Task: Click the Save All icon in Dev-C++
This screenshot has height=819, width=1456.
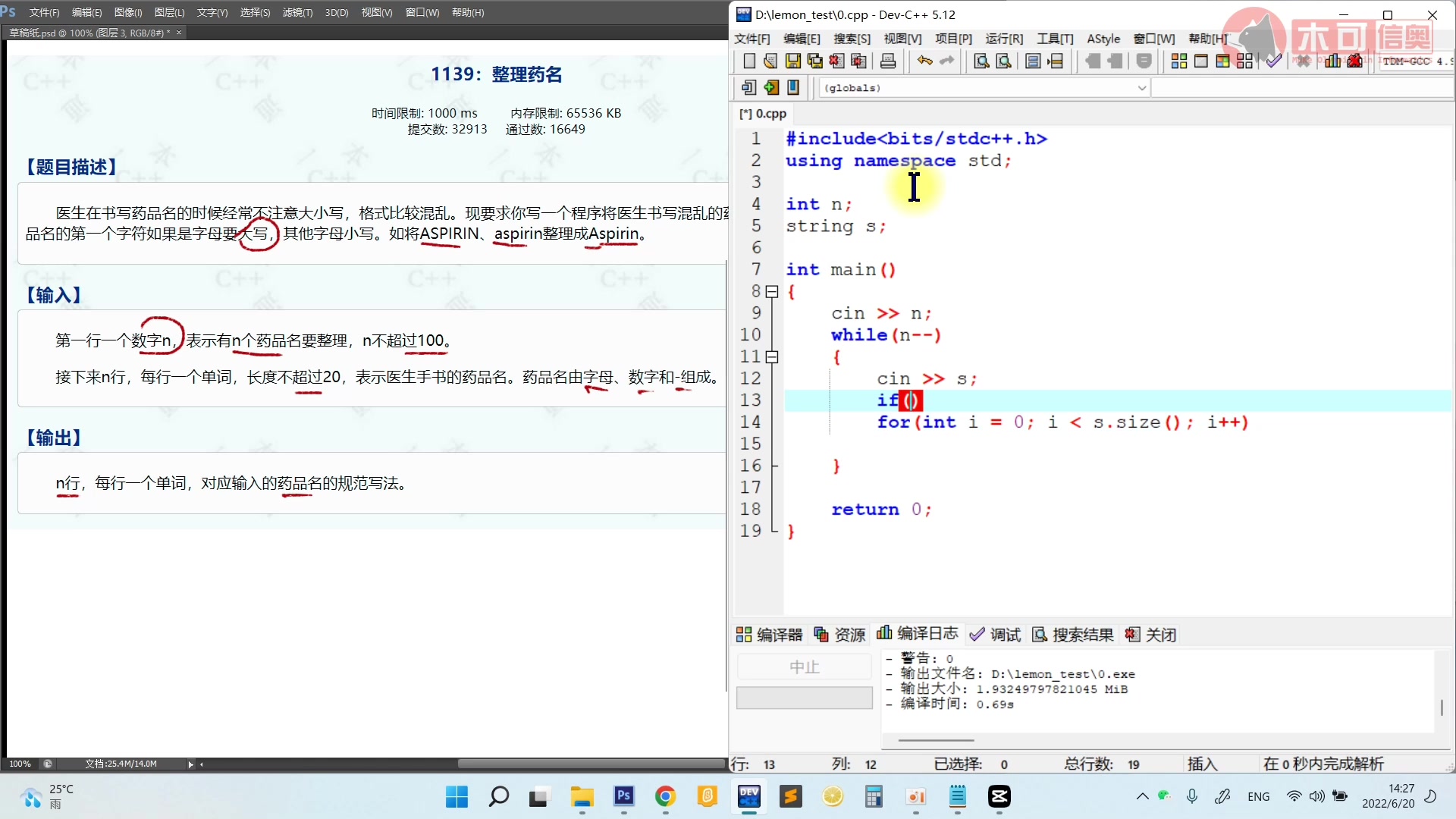Action: [x=815, y=61]
